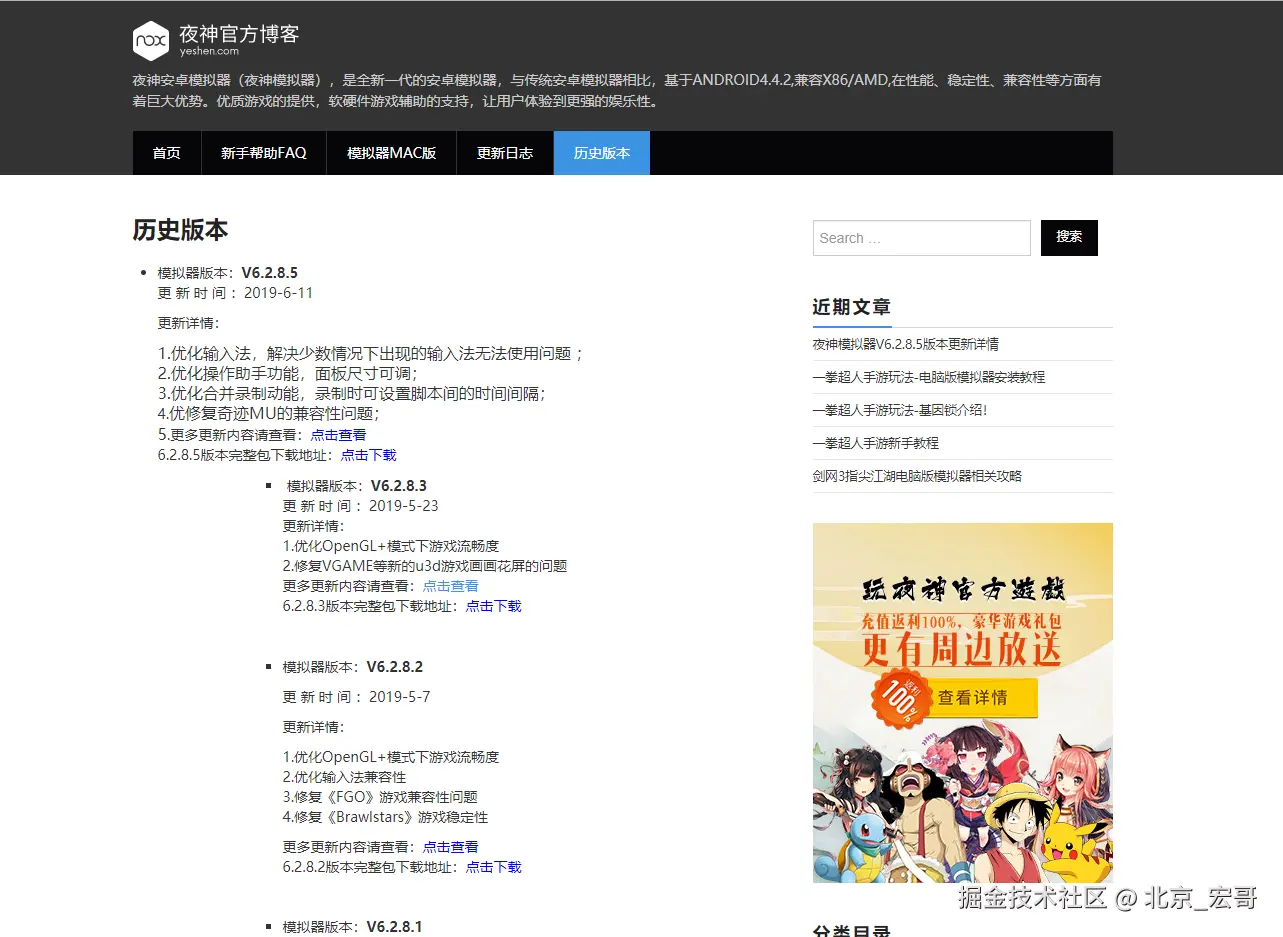The width and height of the screenshot is (1283, 937).
Task: Click 点击下载 for 6.2.8.5 full package
Action: click(368, 455)
